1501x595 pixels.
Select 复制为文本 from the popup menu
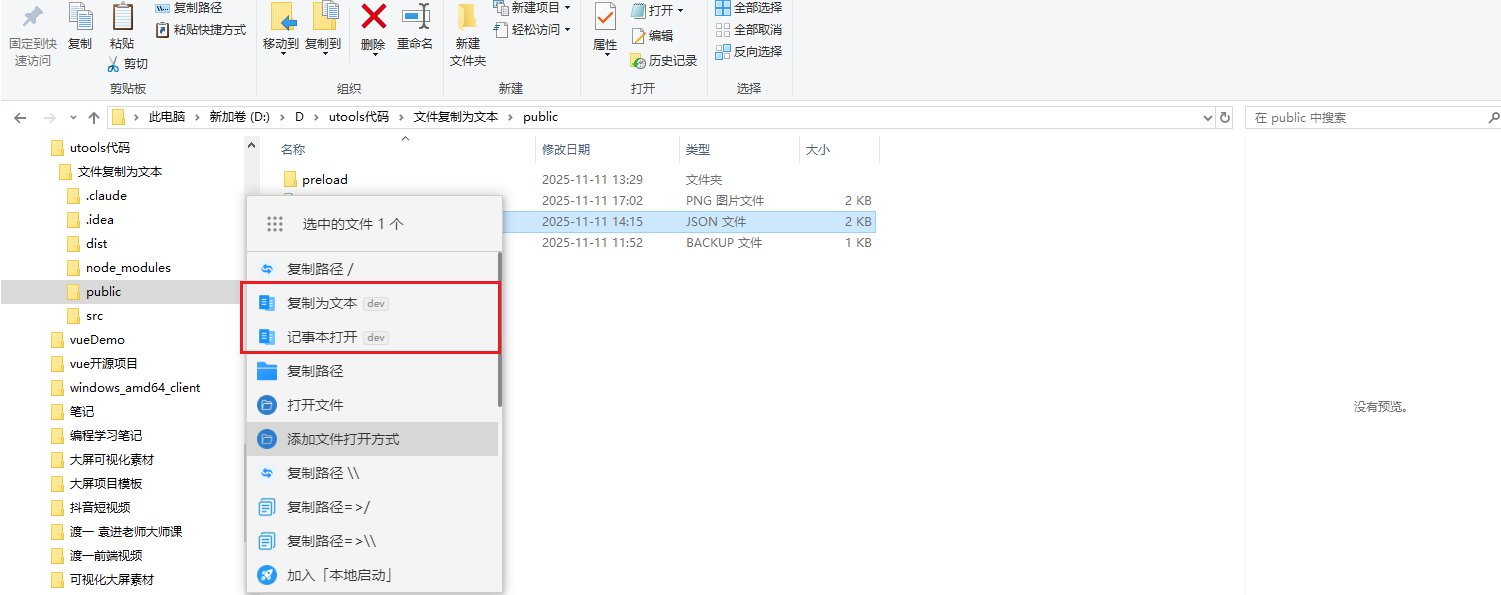point(322,303)
